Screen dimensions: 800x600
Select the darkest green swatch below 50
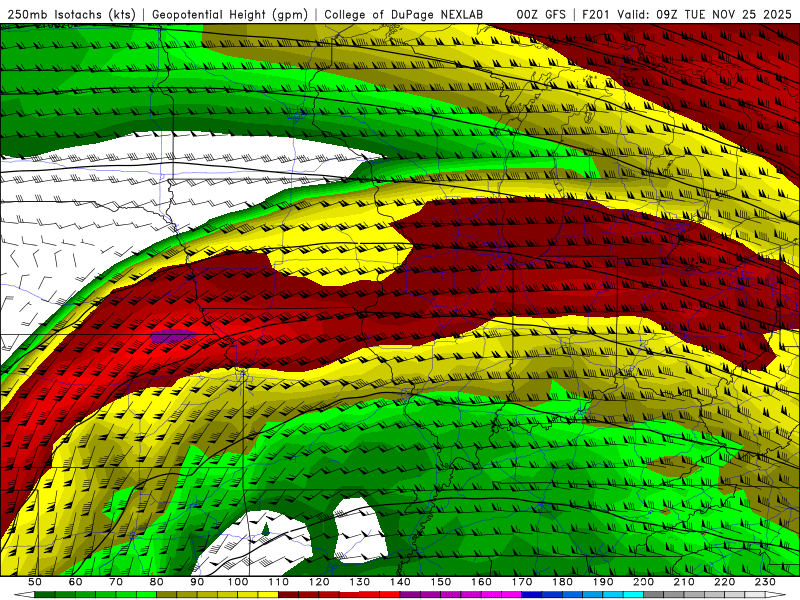(x=45, y=595)
